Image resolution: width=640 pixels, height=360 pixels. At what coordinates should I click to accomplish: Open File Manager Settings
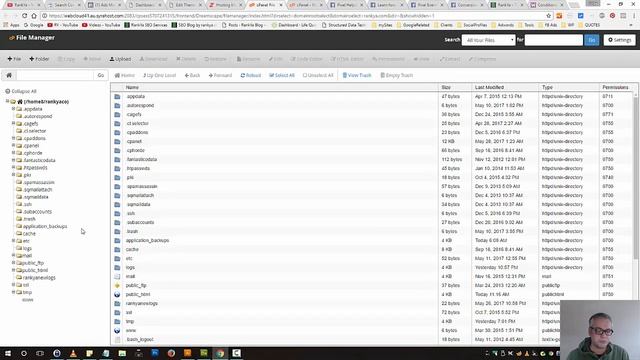coord(619,40)
